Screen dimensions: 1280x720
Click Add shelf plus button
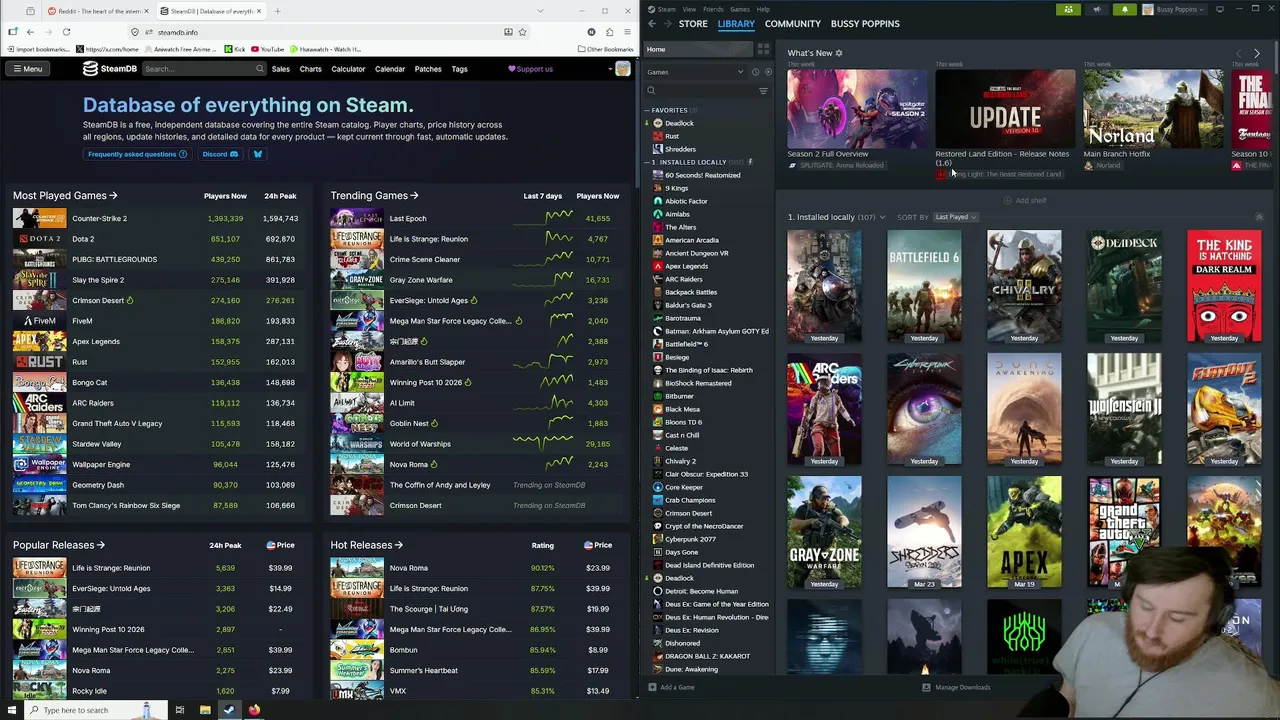1025,200
